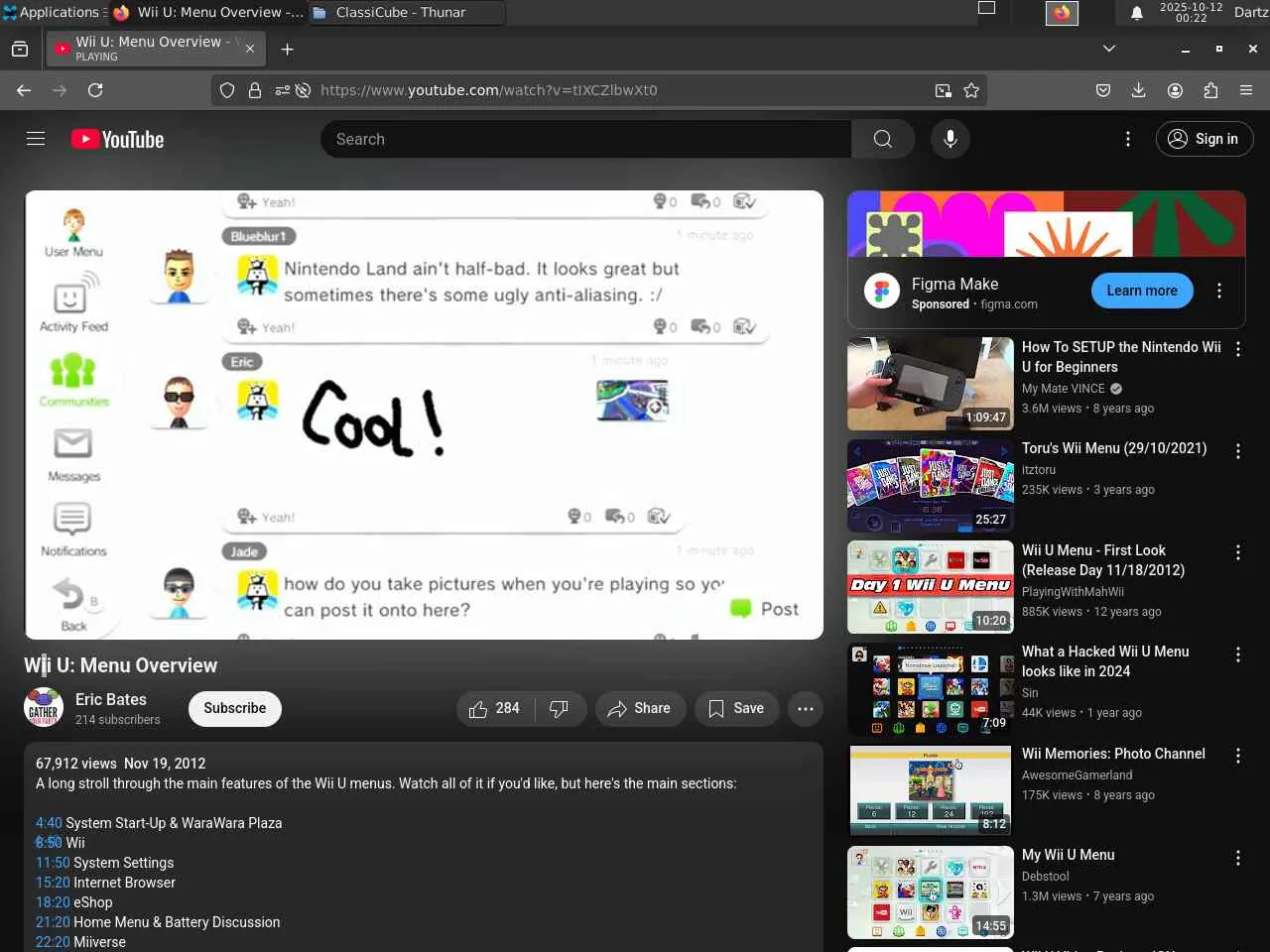Open more actions under the video
The width and height of the screenshot is (1270, 952).
806,708
